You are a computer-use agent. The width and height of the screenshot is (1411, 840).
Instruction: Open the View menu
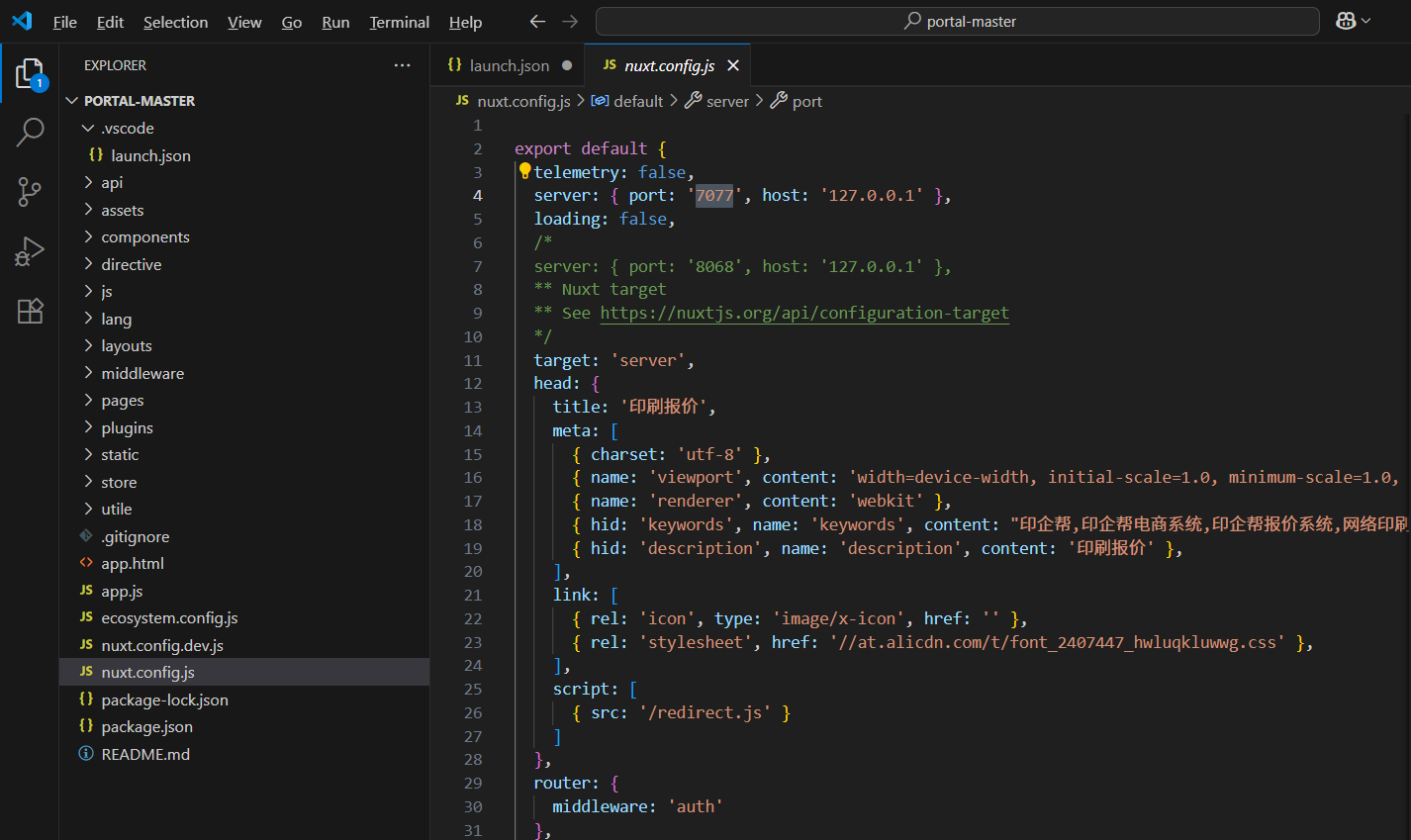coord(244,22)
